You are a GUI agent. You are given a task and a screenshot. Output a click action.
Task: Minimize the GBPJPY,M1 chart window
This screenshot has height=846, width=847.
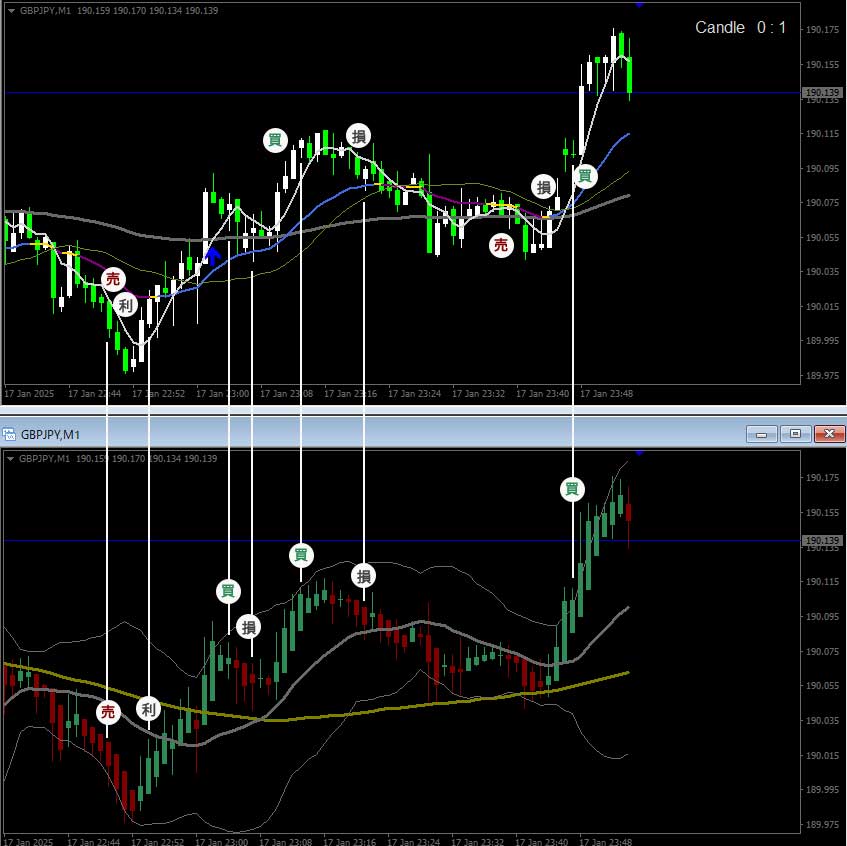763,434
